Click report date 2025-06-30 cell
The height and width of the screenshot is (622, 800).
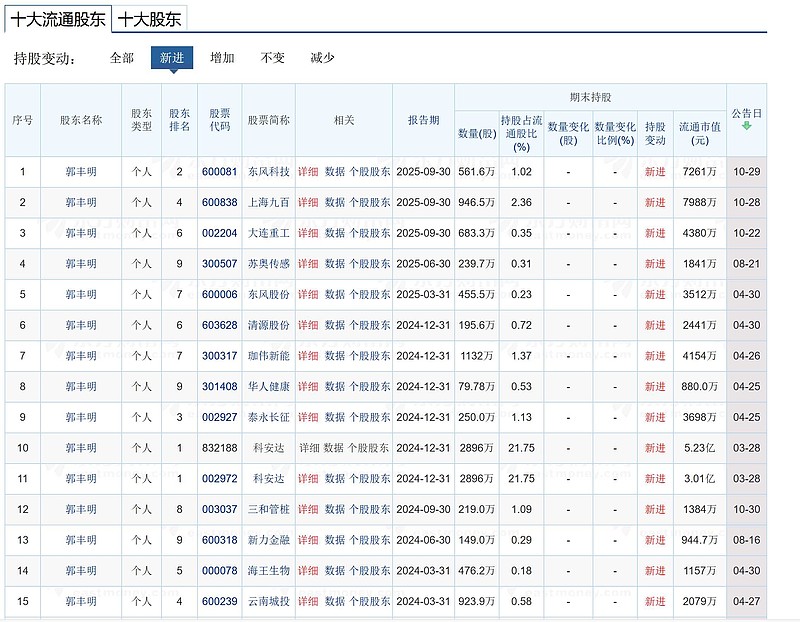click(x=423, y=264)
